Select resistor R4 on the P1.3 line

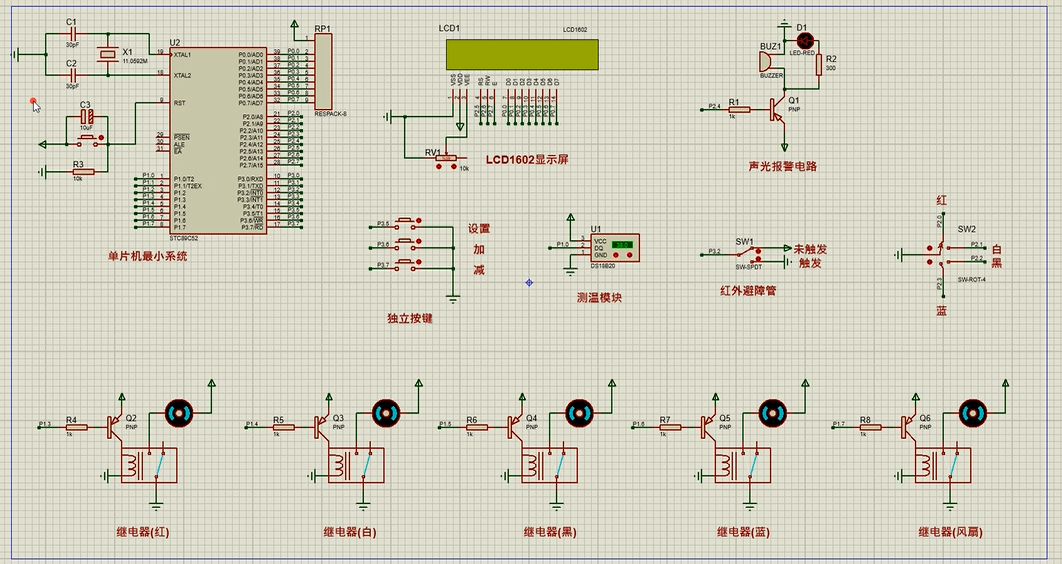tap(77, 427)
